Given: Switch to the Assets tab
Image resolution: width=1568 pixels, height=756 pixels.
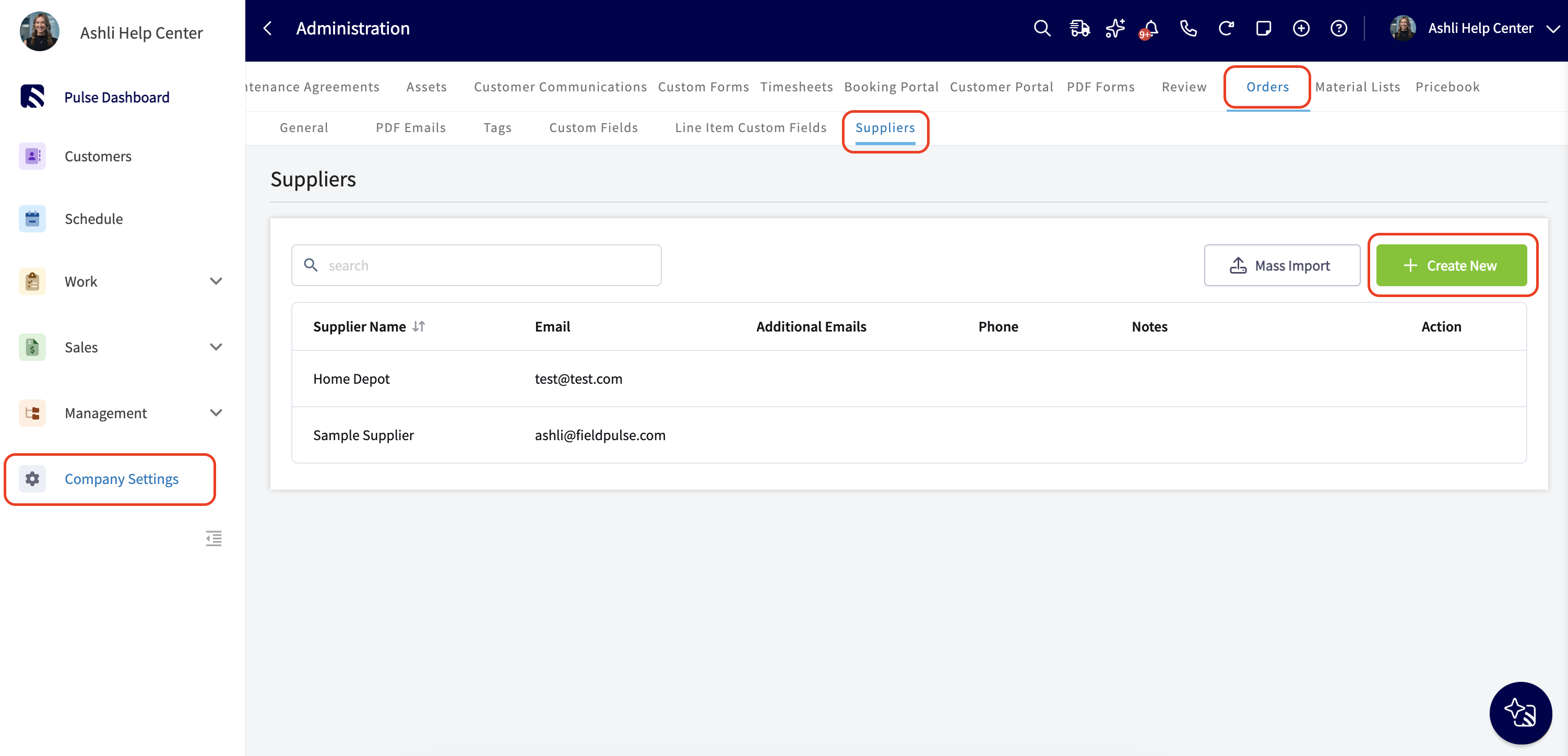Looking at the screenshot, I should (x=426, y=87).
